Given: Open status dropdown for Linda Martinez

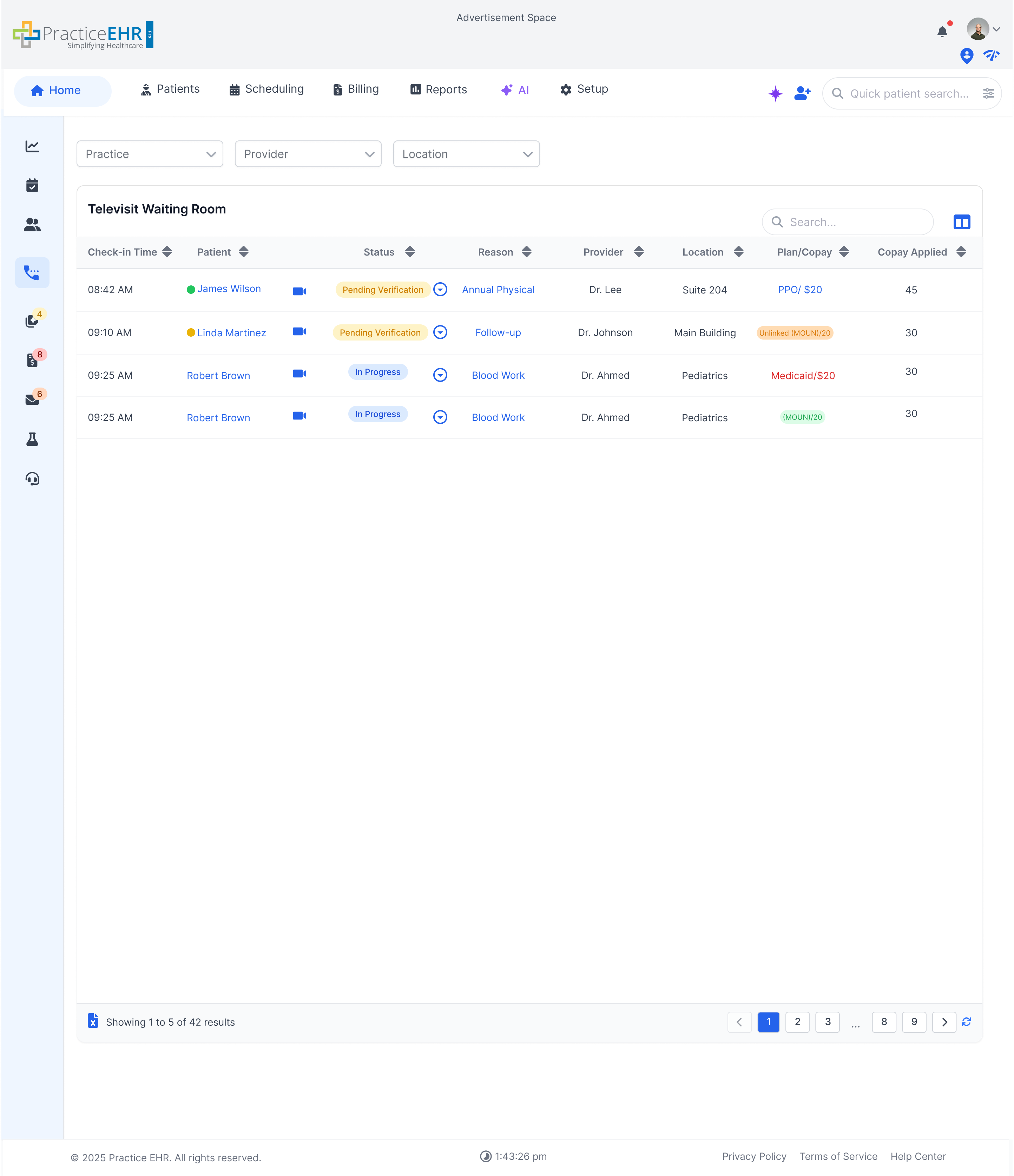Looking at the screenshot, I should tap(440, 332).
